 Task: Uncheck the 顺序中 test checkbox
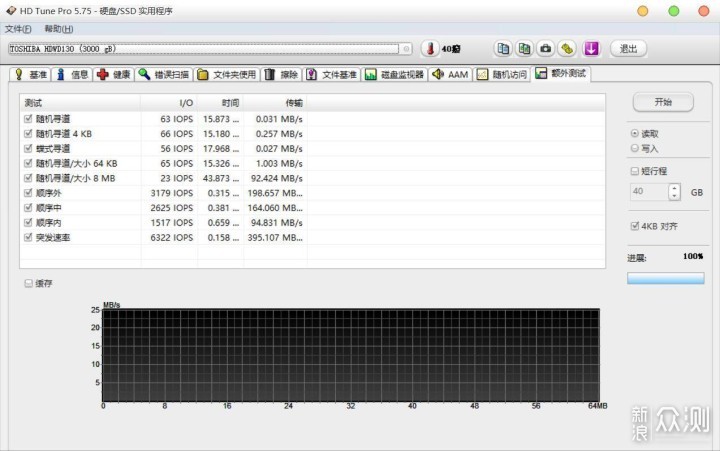(28, 208)
